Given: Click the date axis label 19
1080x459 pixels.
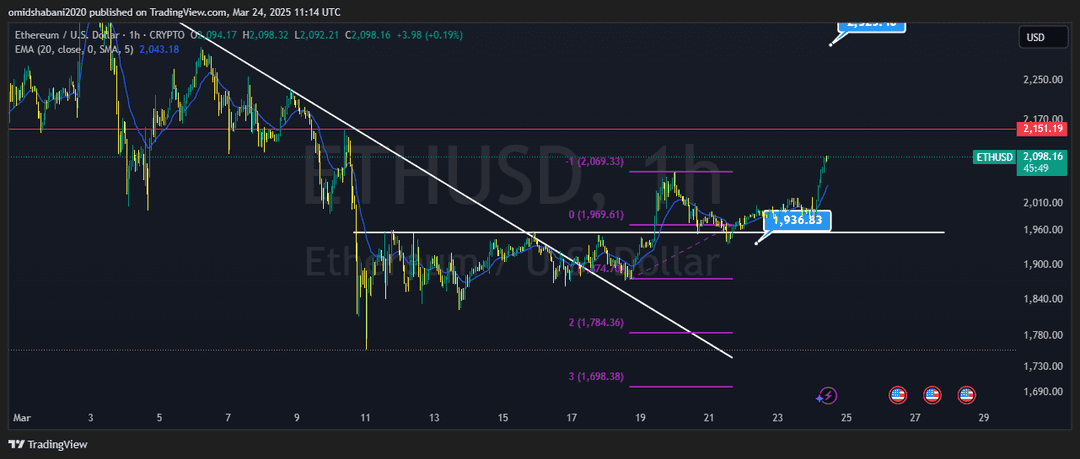Looking at the screenshot, I should (x=640, y=418).
